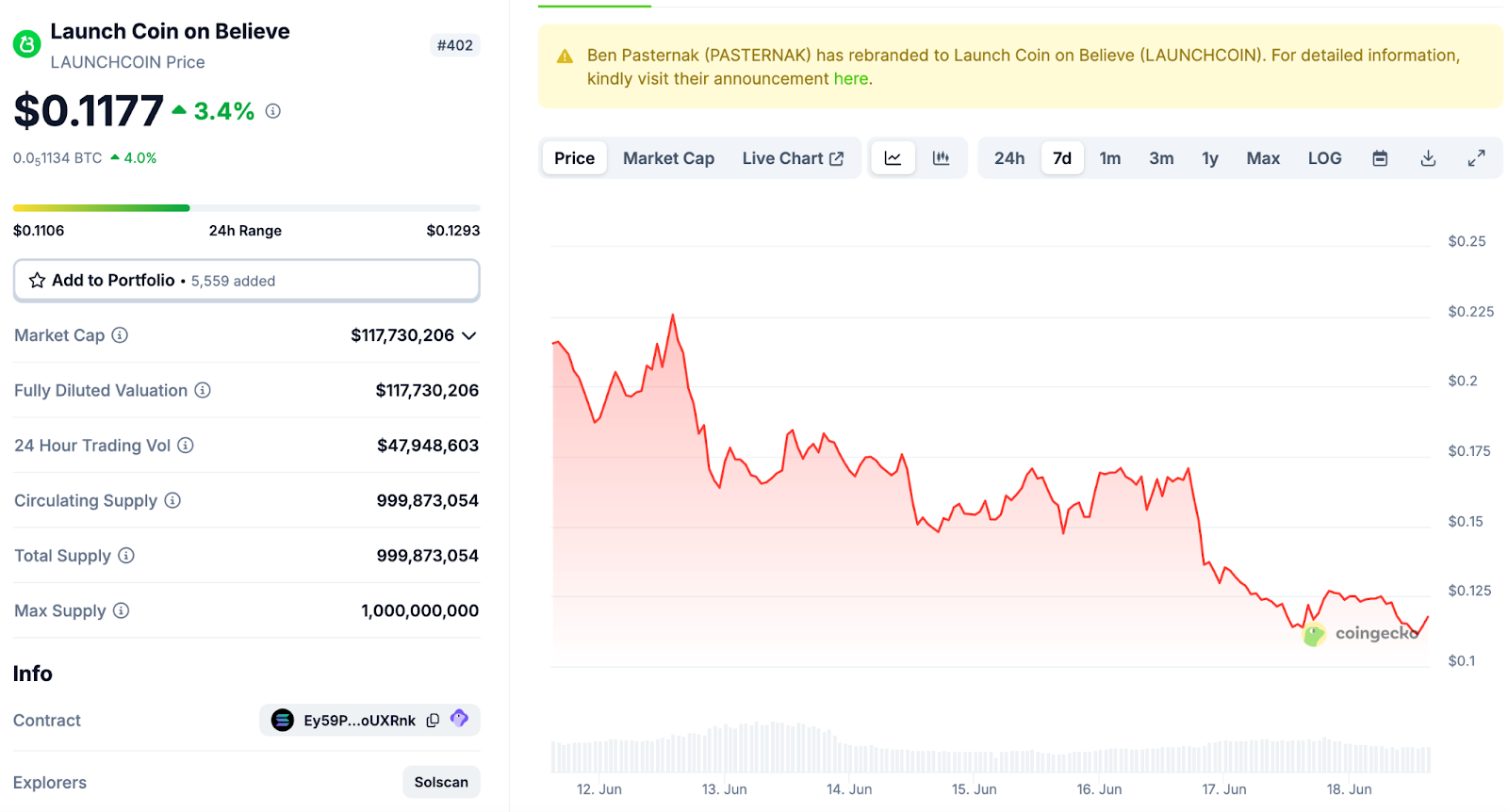
Task: Click the 24h low value $0.1106
Action: (x=39, y=231)
